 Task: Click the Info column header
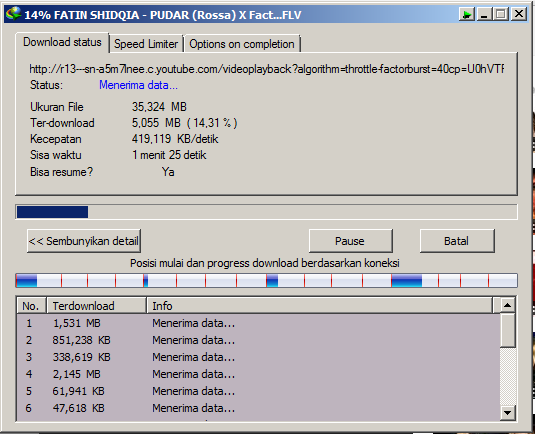(x=320, y=306)
